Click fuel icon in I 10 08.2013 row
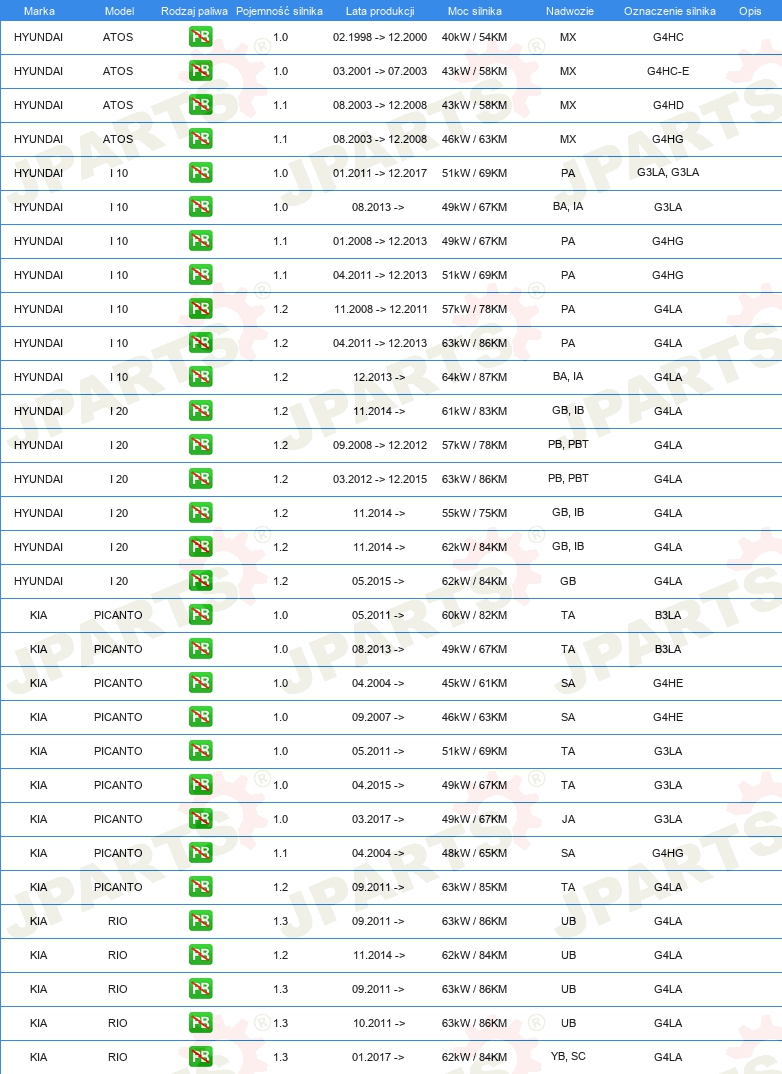The image size is (782, 1074). click(201, 207)
